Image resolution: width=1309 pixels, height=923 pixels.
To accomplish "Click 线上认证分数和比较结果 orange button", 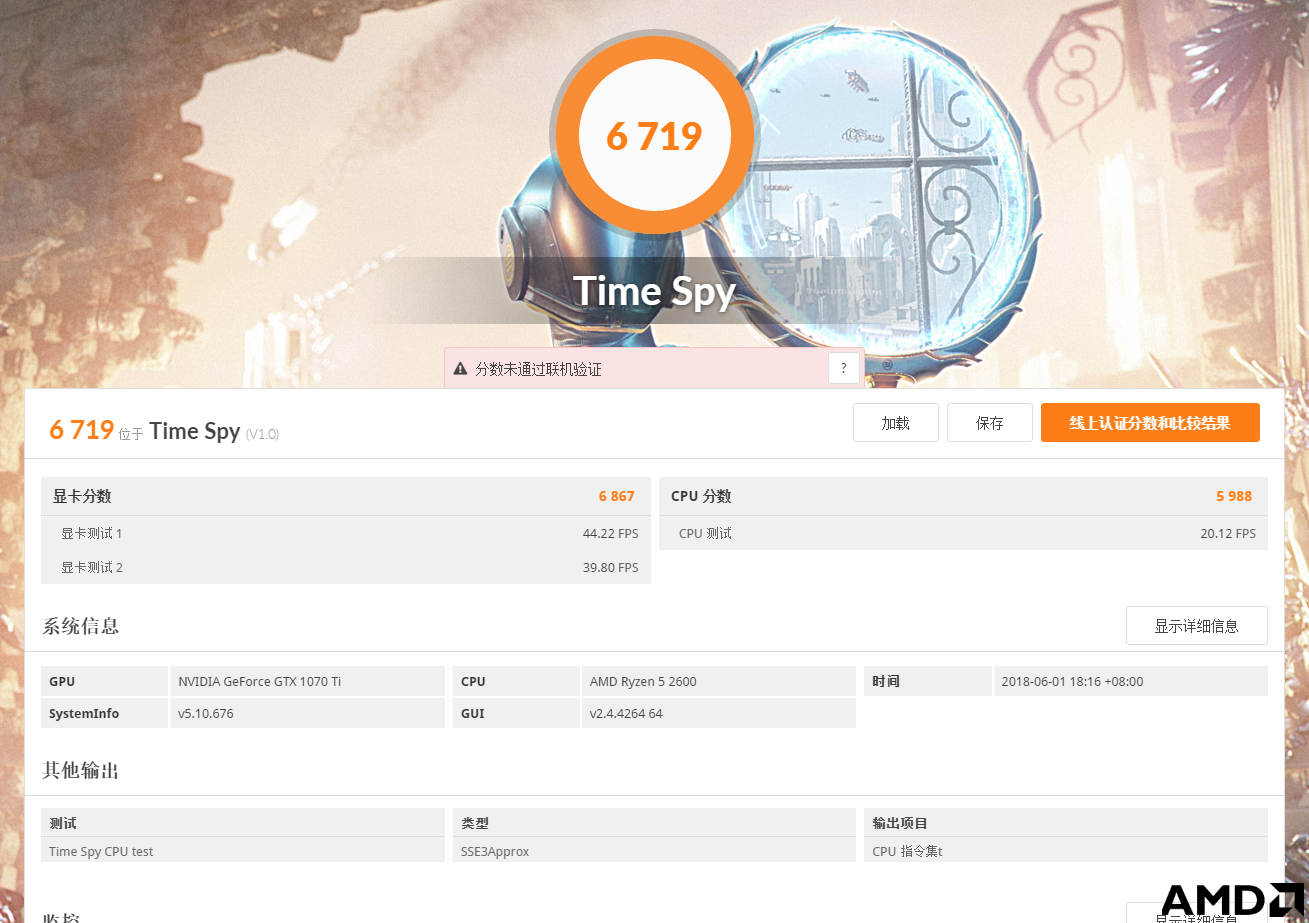I will pos(1150,423).
